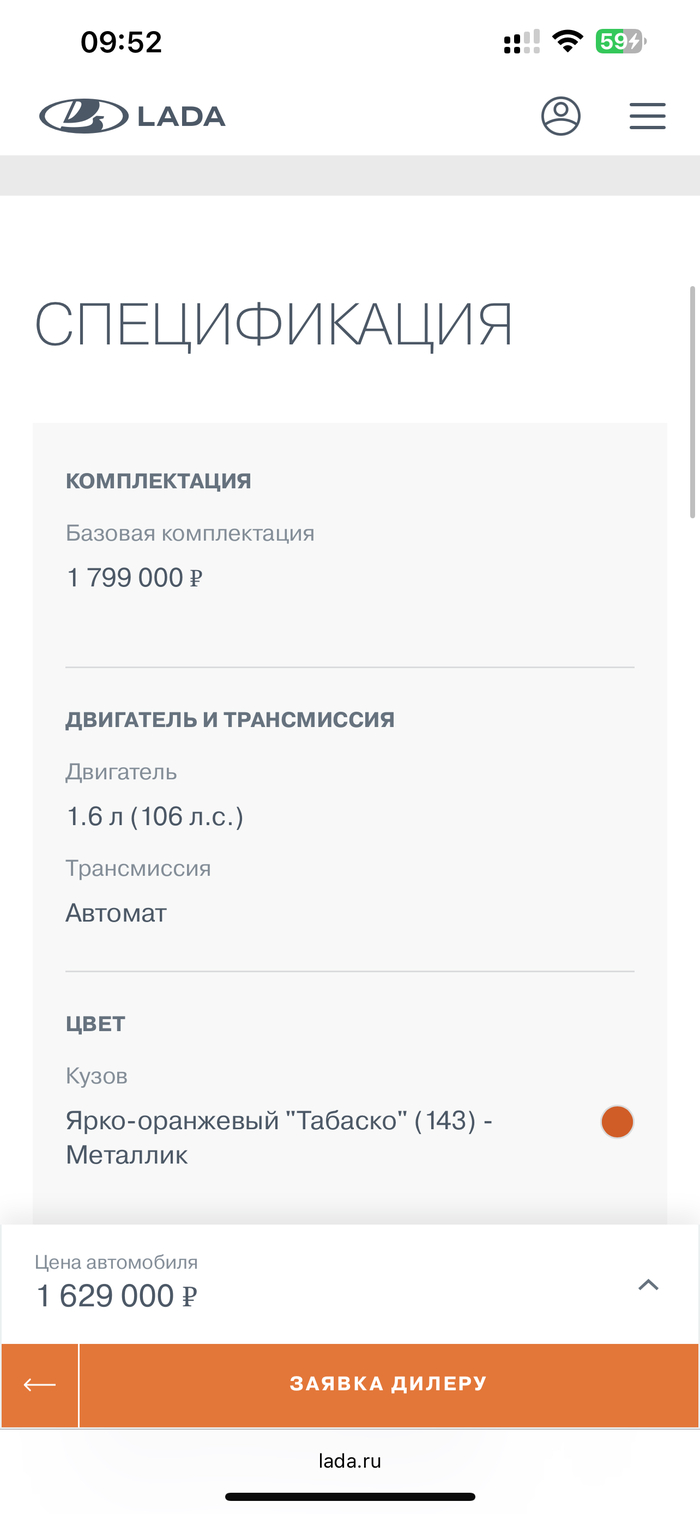The width and height of the screenshot is (700, 1514).
Task: Go back with the left arrow button
Action: (x=40, y=1385)
